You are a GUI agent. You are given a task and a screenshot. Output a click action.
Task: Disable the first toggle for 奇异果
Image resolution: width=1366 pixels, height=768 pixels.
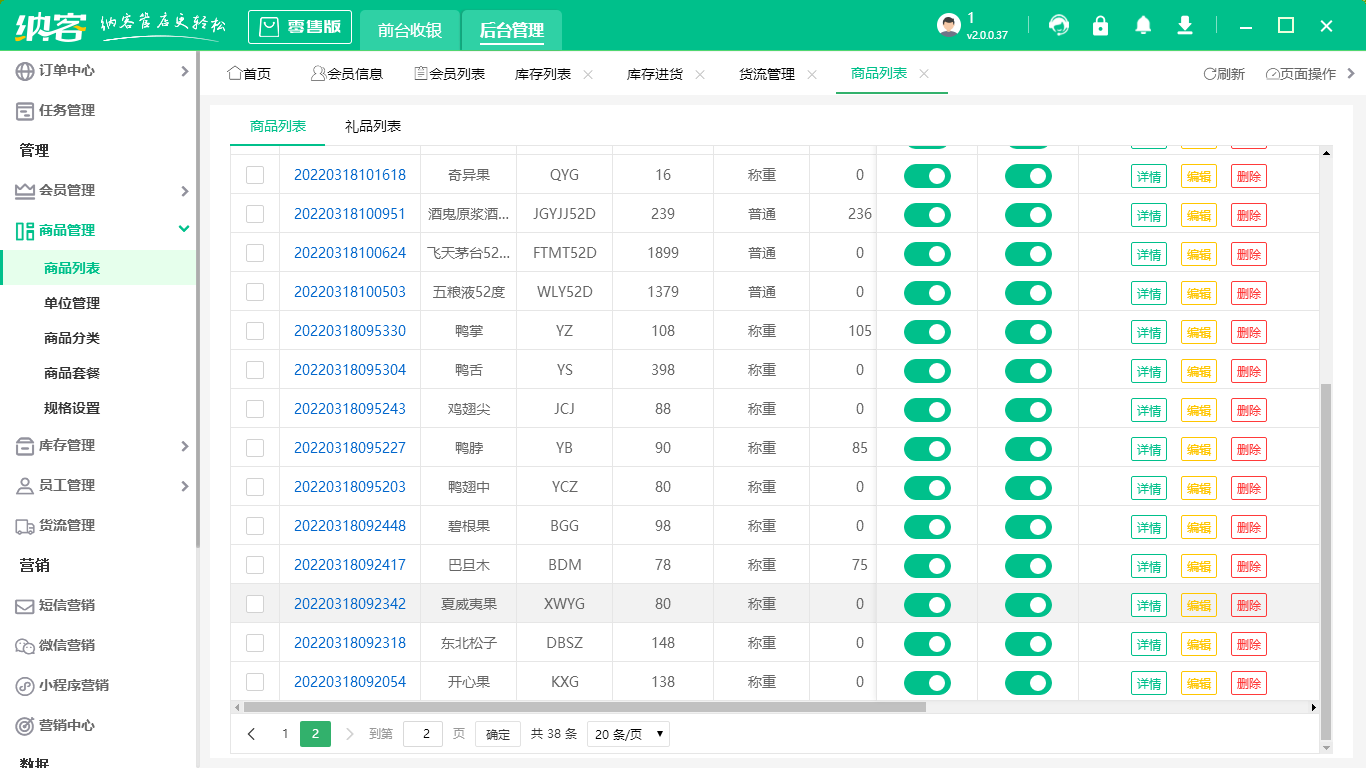click(927, 175)
